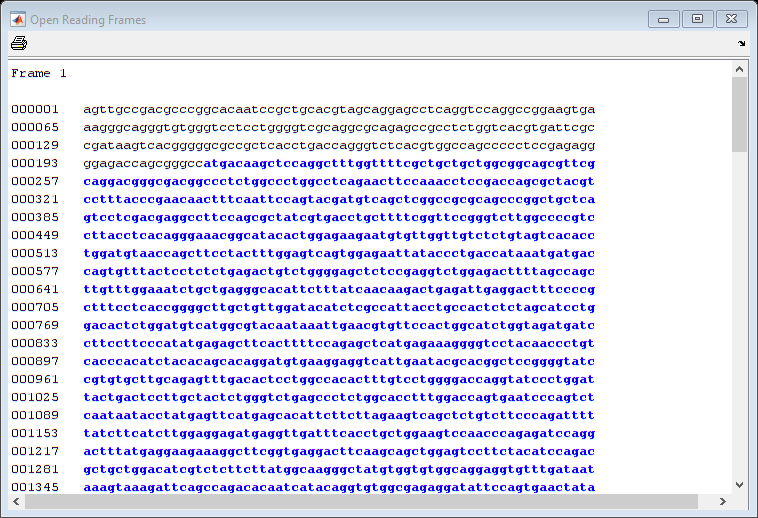Click the sequence line starting 'ggagaccagcgggcc'

(x=339, y=164)
